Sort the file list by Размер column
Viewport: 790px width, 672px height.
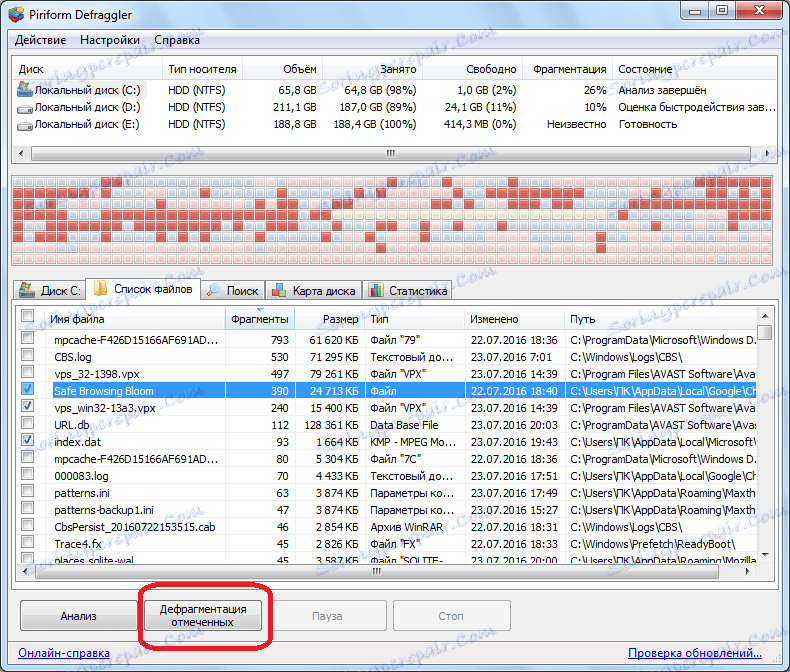pyautogui.click(x=330, y=319)
